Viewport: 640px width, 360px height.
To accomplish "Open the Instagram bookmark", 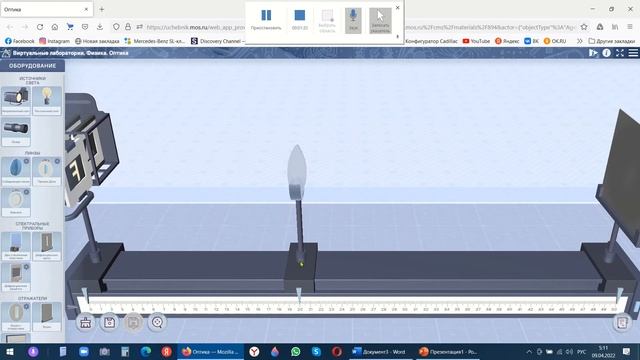I will point(55,41).
